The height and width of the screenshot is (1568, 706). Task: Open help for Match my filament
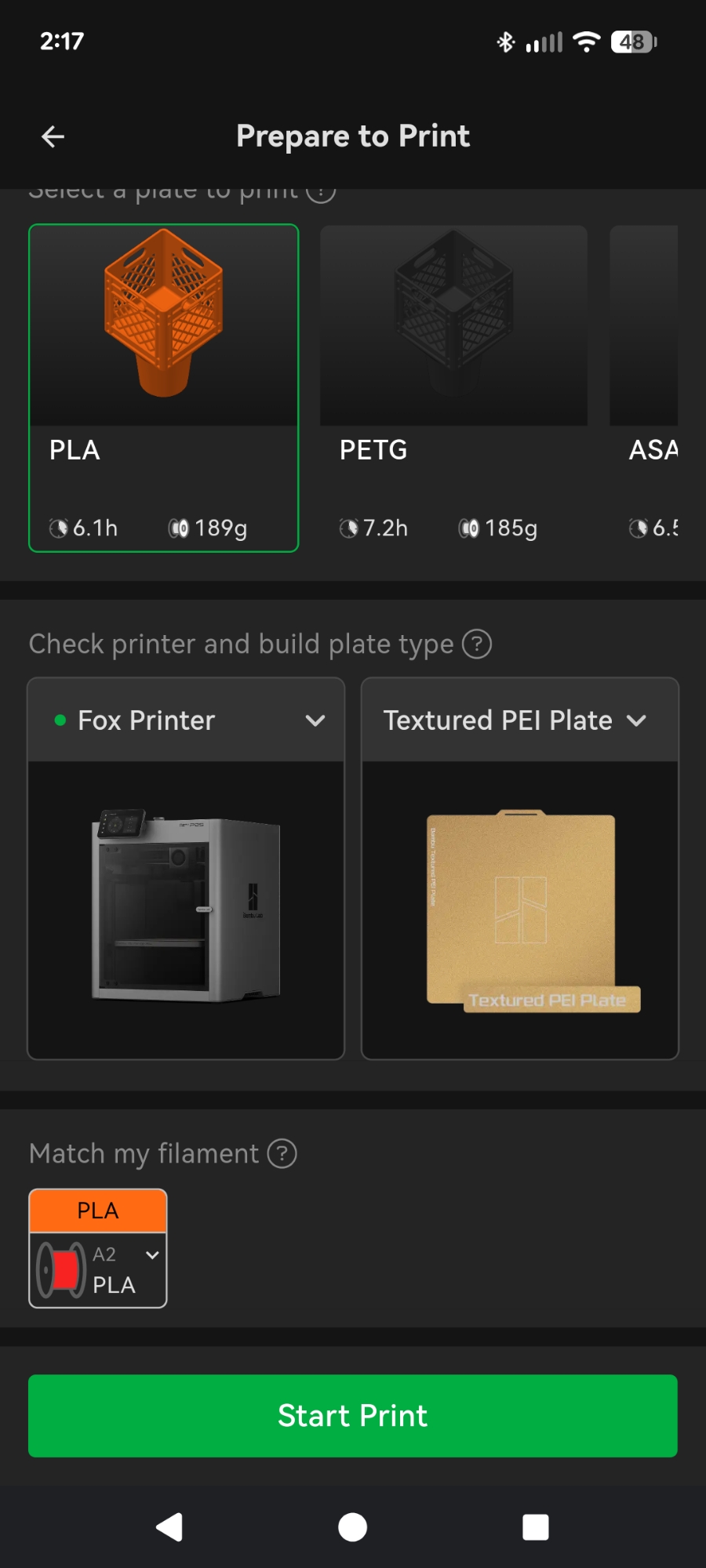tap(282, 1154)
